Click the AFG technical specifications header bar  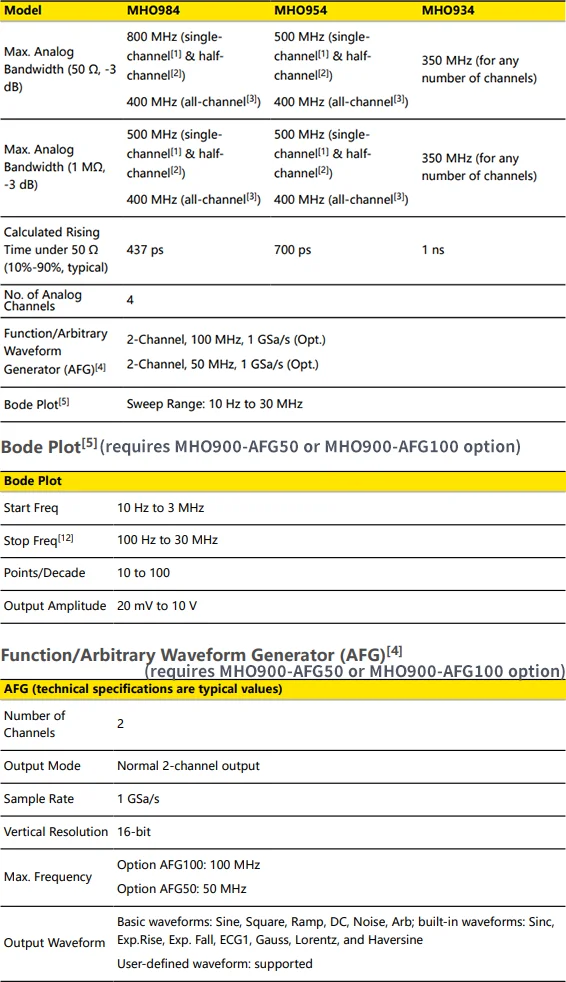(283, 690)
